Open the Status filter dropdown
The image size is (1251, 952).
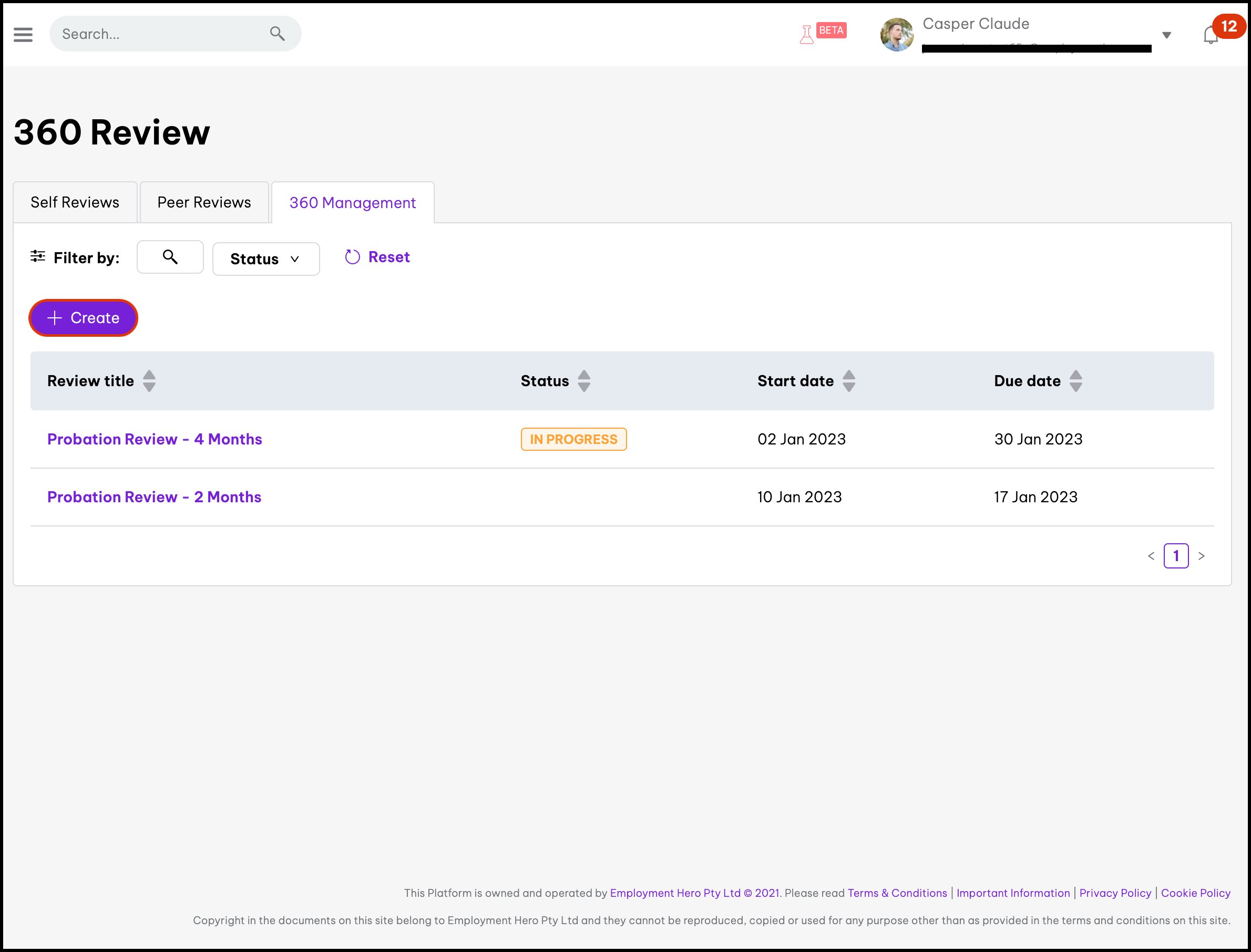click(265, 259)
